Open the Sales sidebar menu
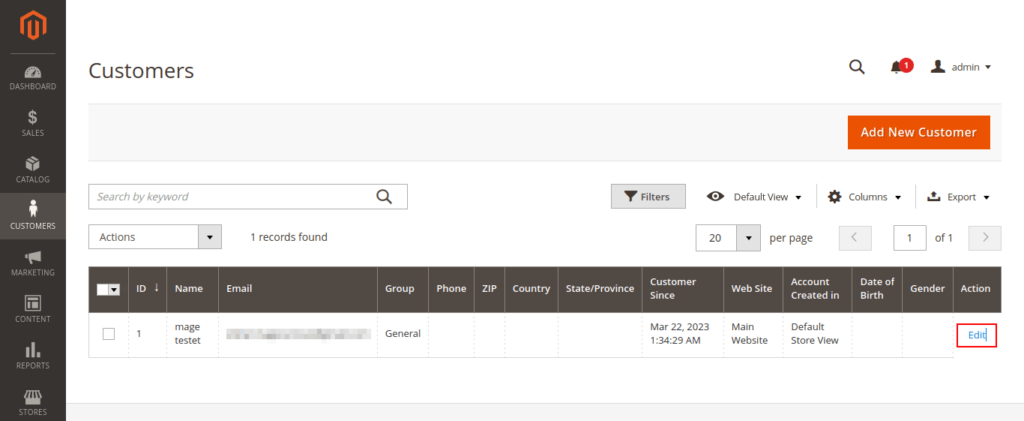Viewport: 1024px width, 421px height. pyautogui.click(x=33, y=124)
